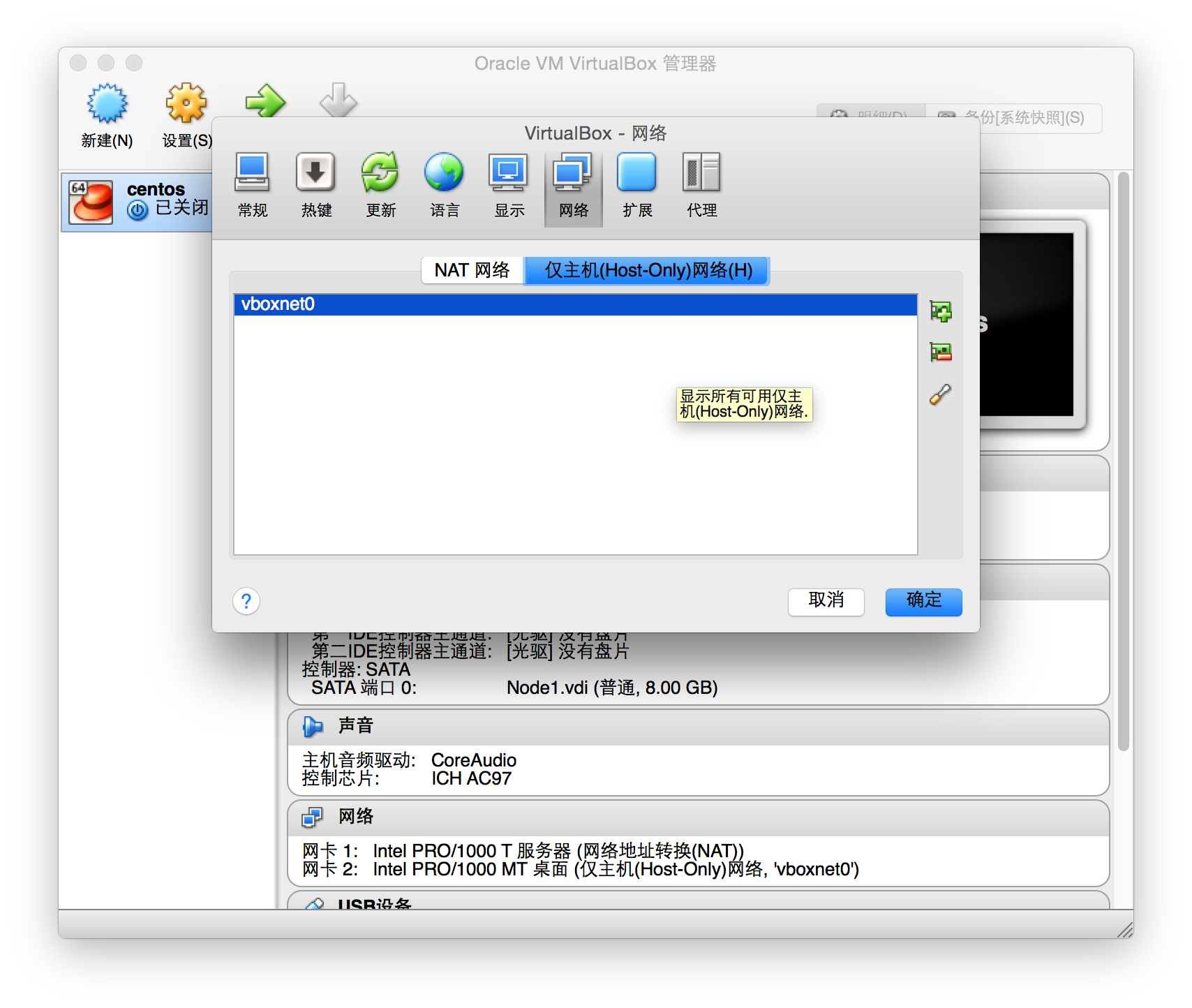Edit host-only network with screwdriver icon

pos(941,394)
